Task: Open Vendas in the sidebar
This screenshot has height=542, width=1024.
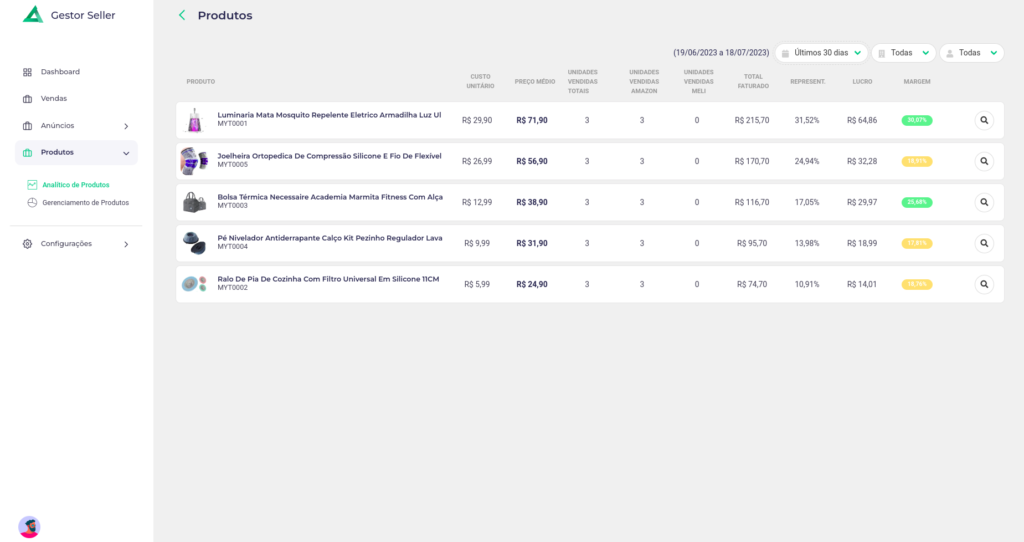Action: coord(54,99)
